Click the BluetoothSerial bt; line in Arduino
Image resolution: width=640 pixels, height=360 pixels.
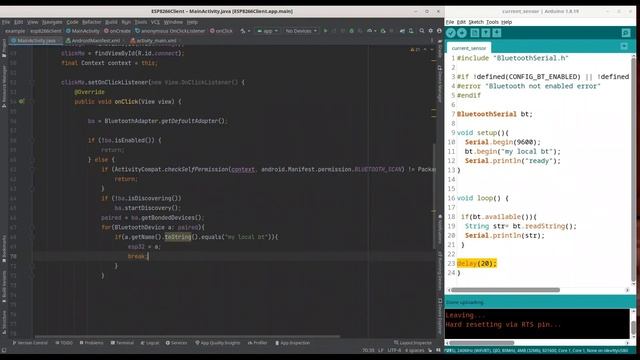[495, 114]
